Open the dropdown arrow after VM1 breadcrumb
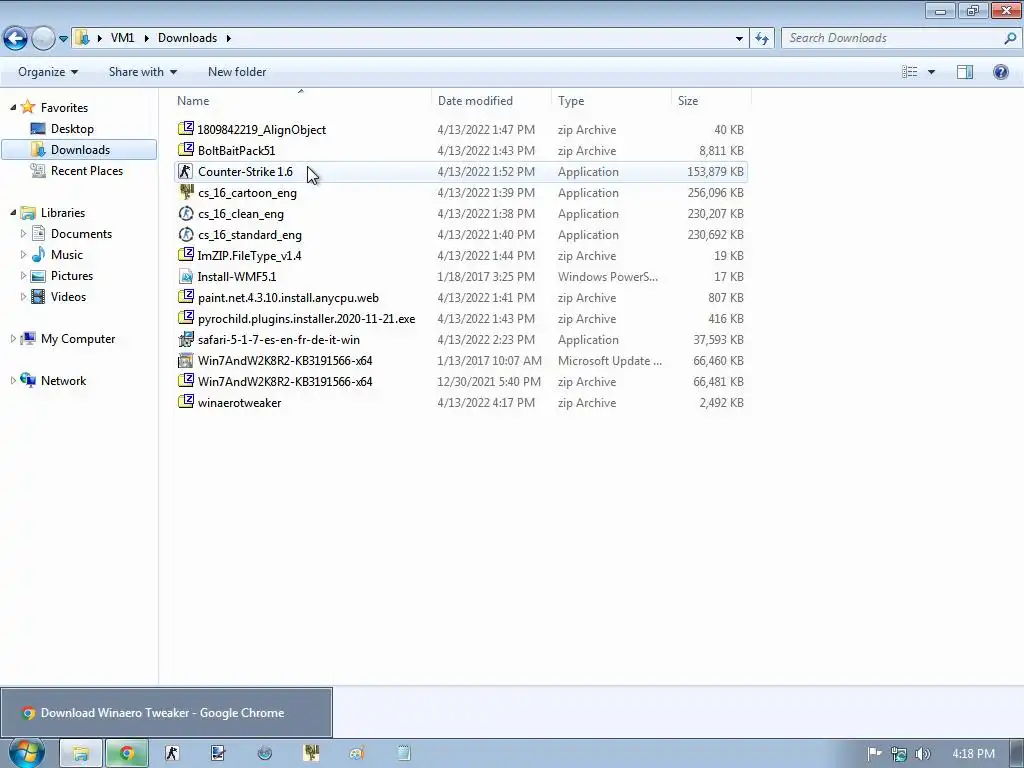Image resolution: width=1024 pixels, height=768 pixels. [145, 38]
